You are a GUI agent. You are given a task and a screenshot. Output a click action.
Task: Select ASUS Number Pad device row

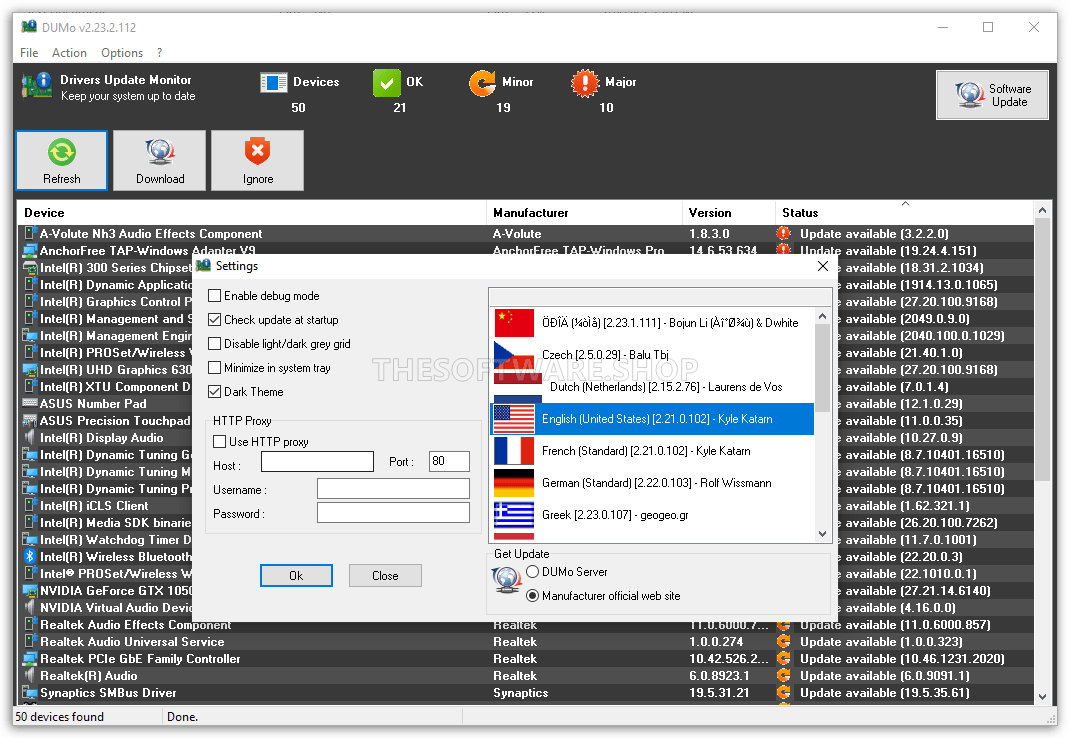tap(106, 403)
